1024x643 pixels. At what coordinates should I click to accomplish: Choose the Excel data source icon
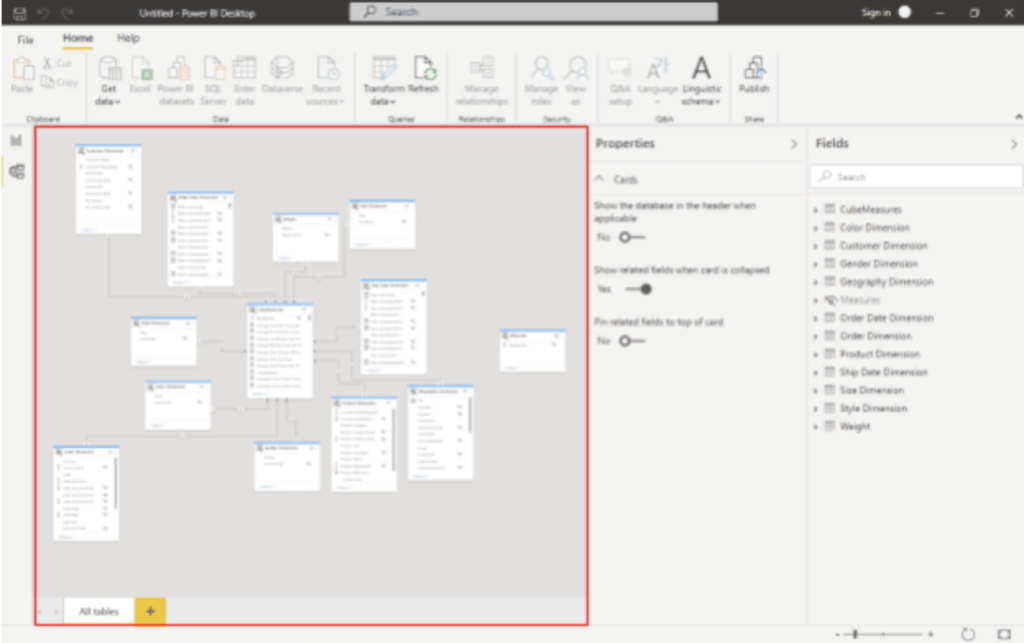pyautogui.click(x=141, y=68)
